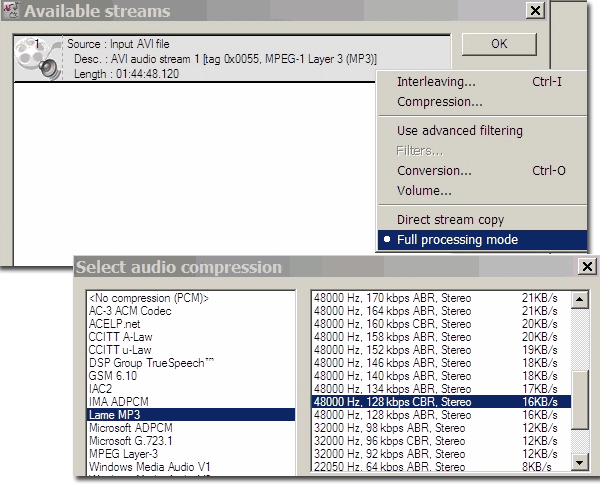Viewport: 600px width, 484px height.
Task: Select ACELP.net codec
Action: tap(191, 324)
